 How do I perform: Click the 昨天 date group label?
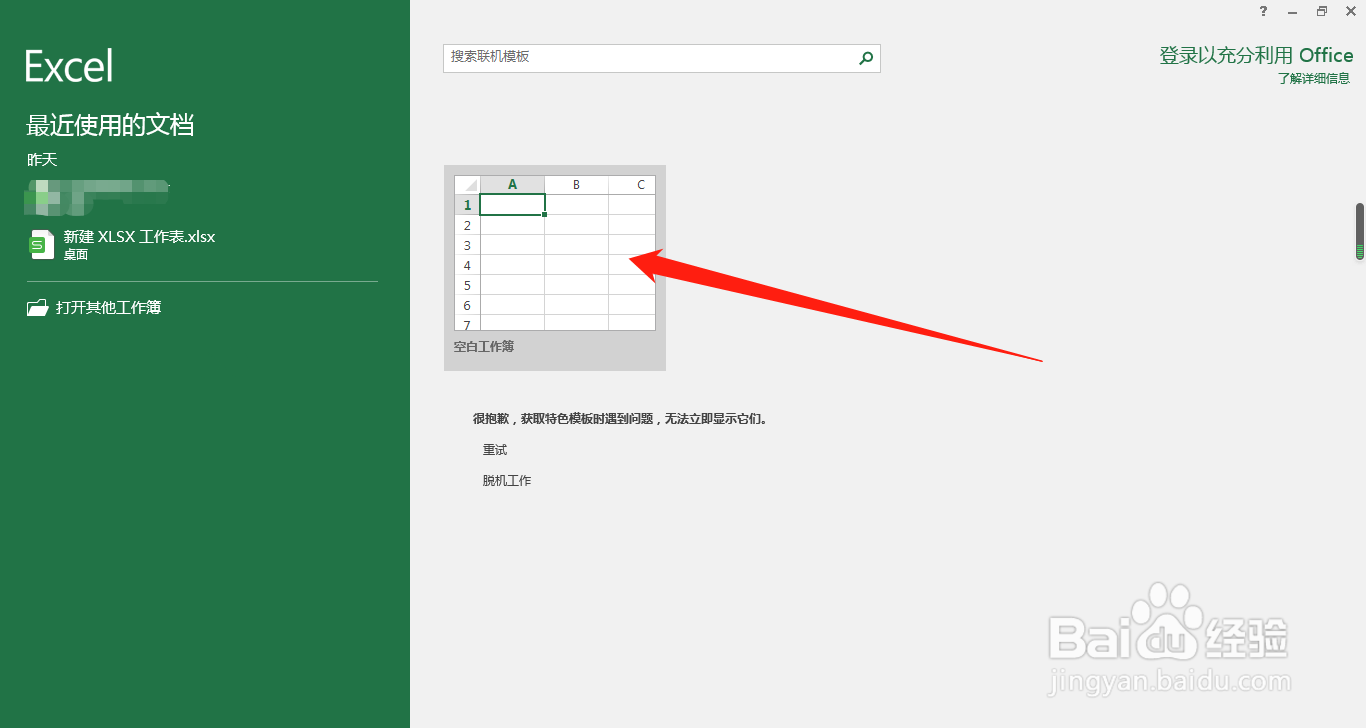tap(42, 160)
